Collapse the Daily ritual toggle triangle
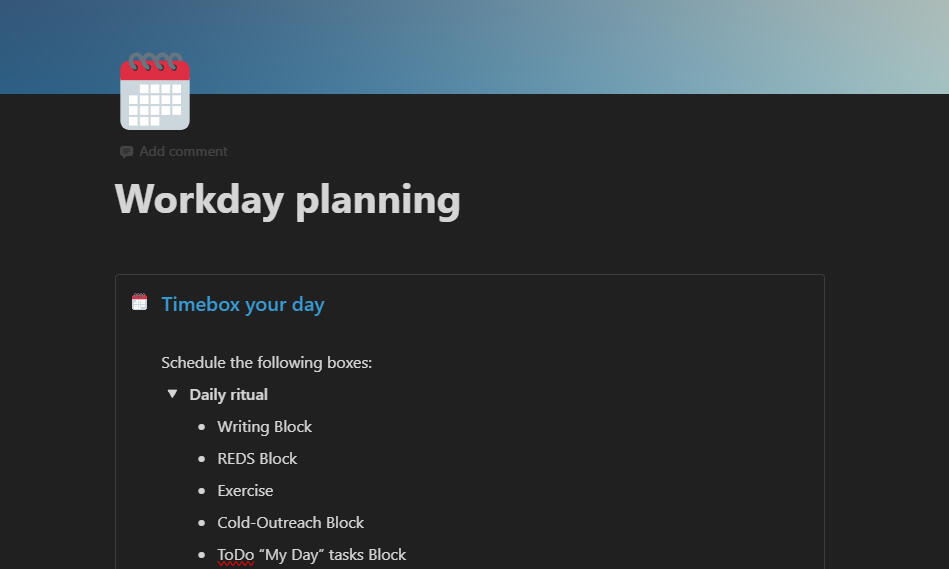The width and height of the screenshot is (949, 569). pyautogui.click(x=172, y=394)
